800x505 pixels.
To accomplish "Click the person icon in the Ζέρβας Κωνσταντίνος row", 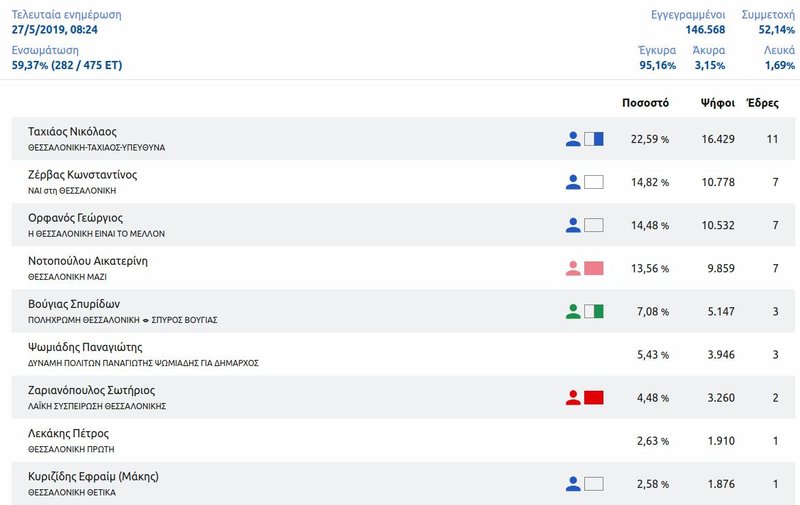I will click(x=573, y=182).
